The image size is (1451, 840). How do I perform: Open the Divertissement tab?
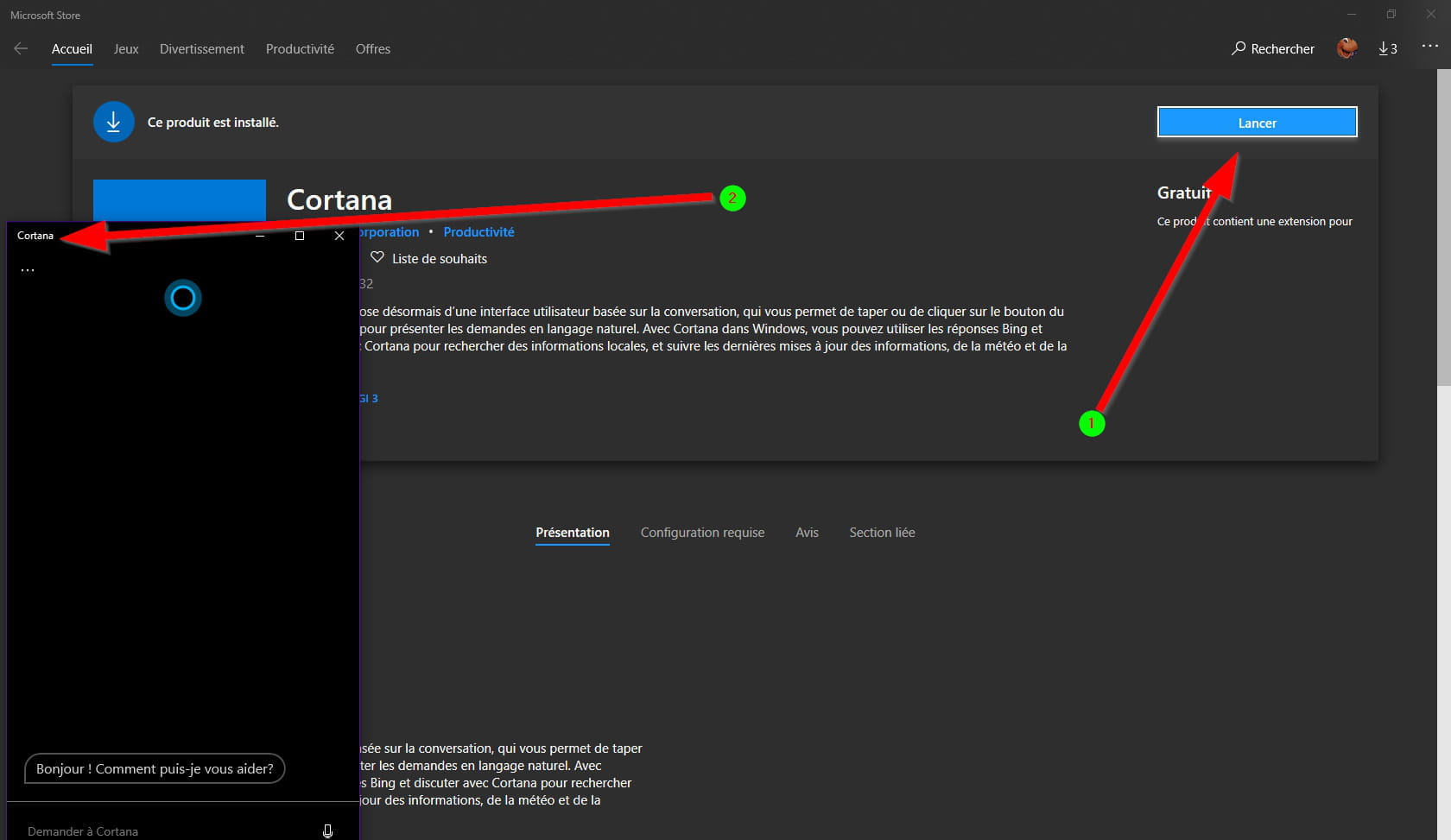click(202, 49)
